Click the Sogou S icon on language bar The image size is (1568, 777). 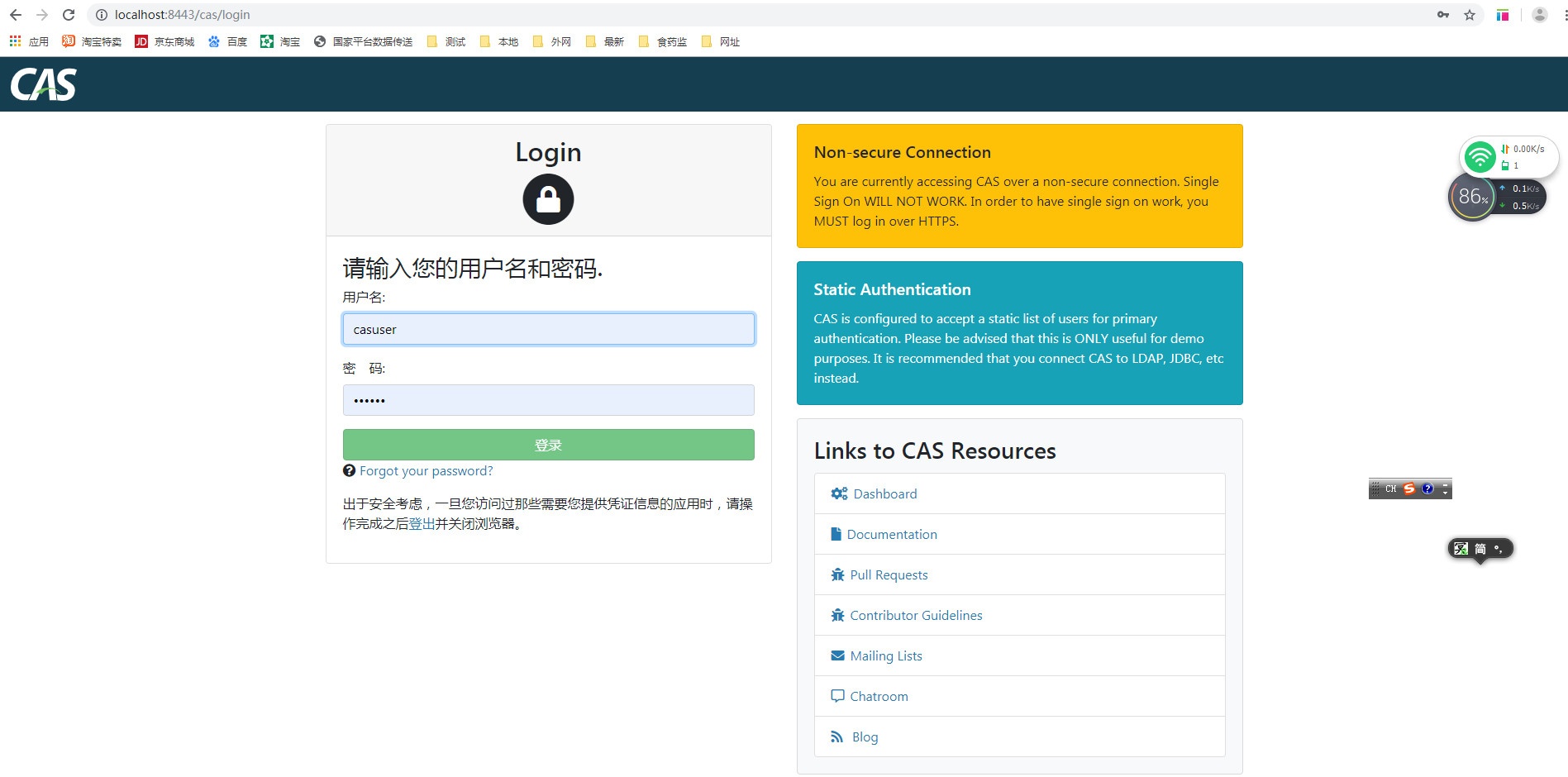pyautogui.click(x=1409, y=489)
